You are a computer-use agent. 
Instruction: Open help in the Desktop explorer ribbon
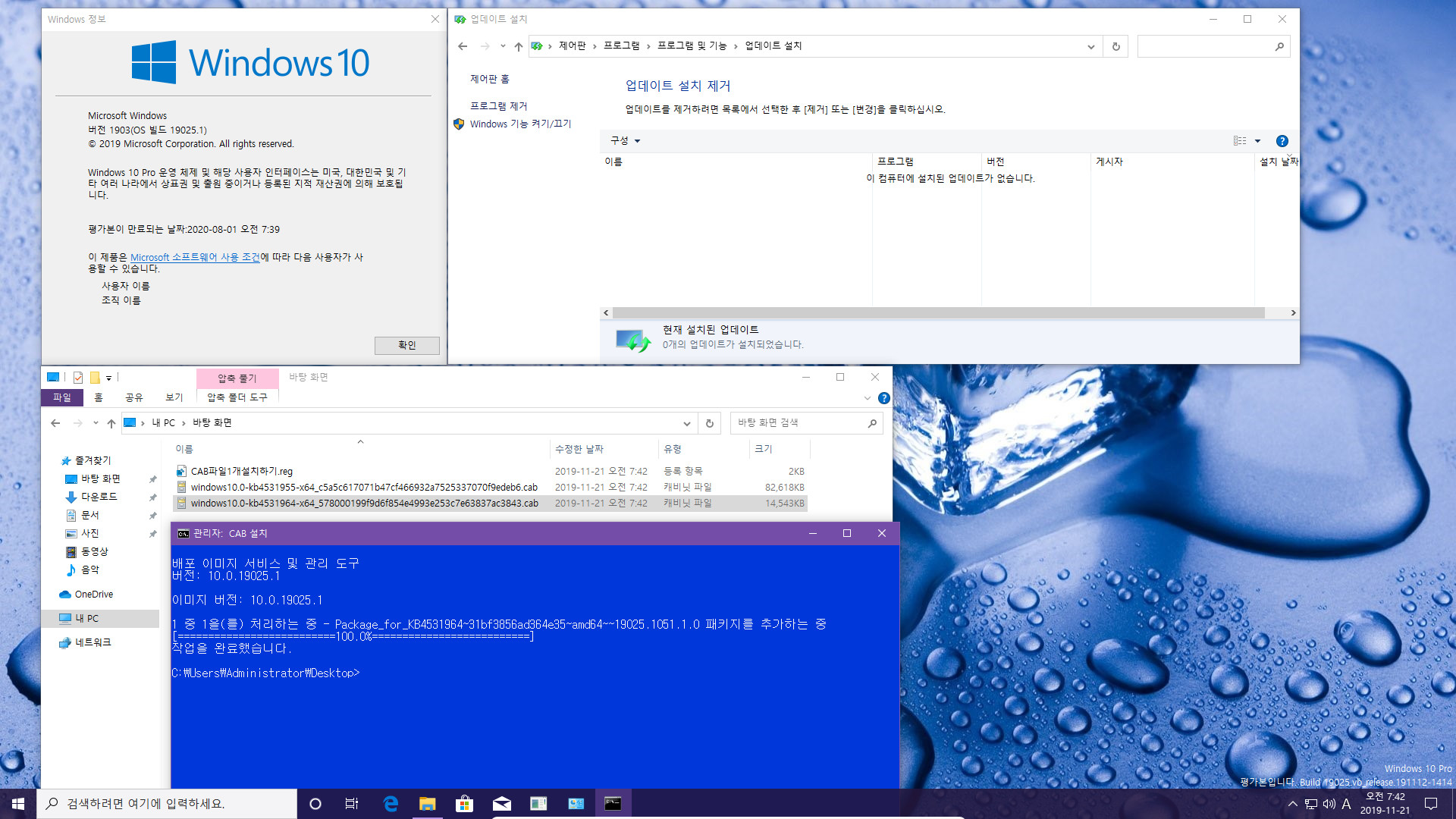(x=884, y=398)
